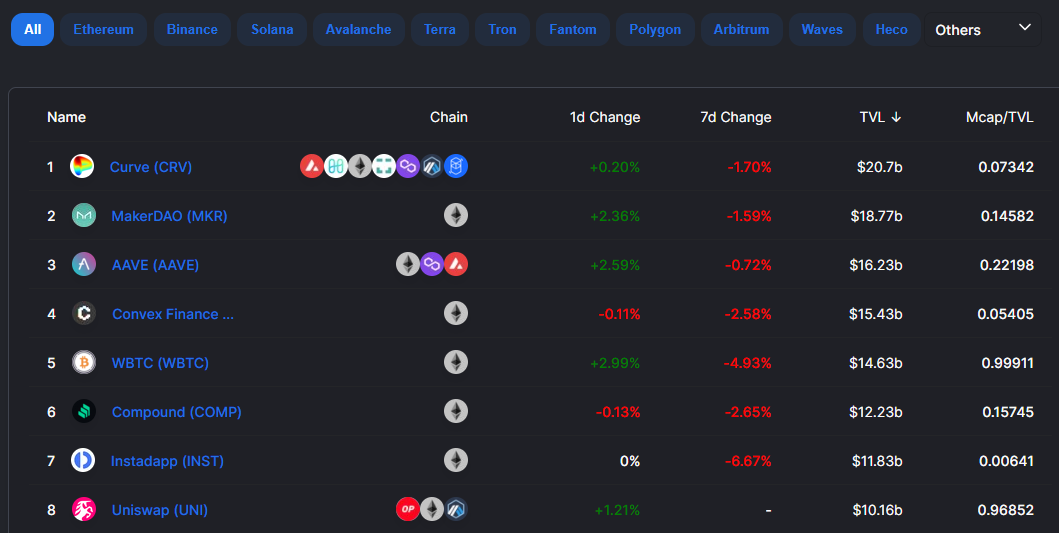
Task: Click the WBTC bitcoin logo icon
Action: point(84,362)
